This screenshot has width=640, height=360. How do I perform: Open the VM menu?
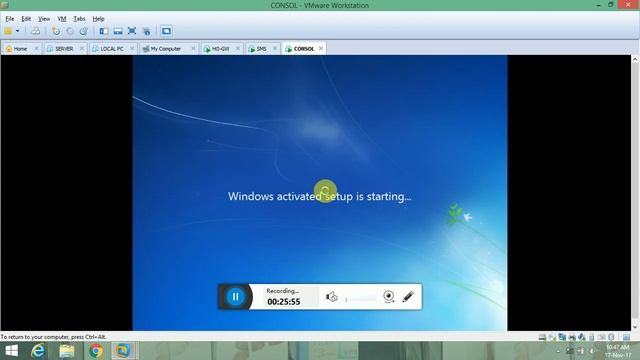pyautogui.click(x=62, y=19)
